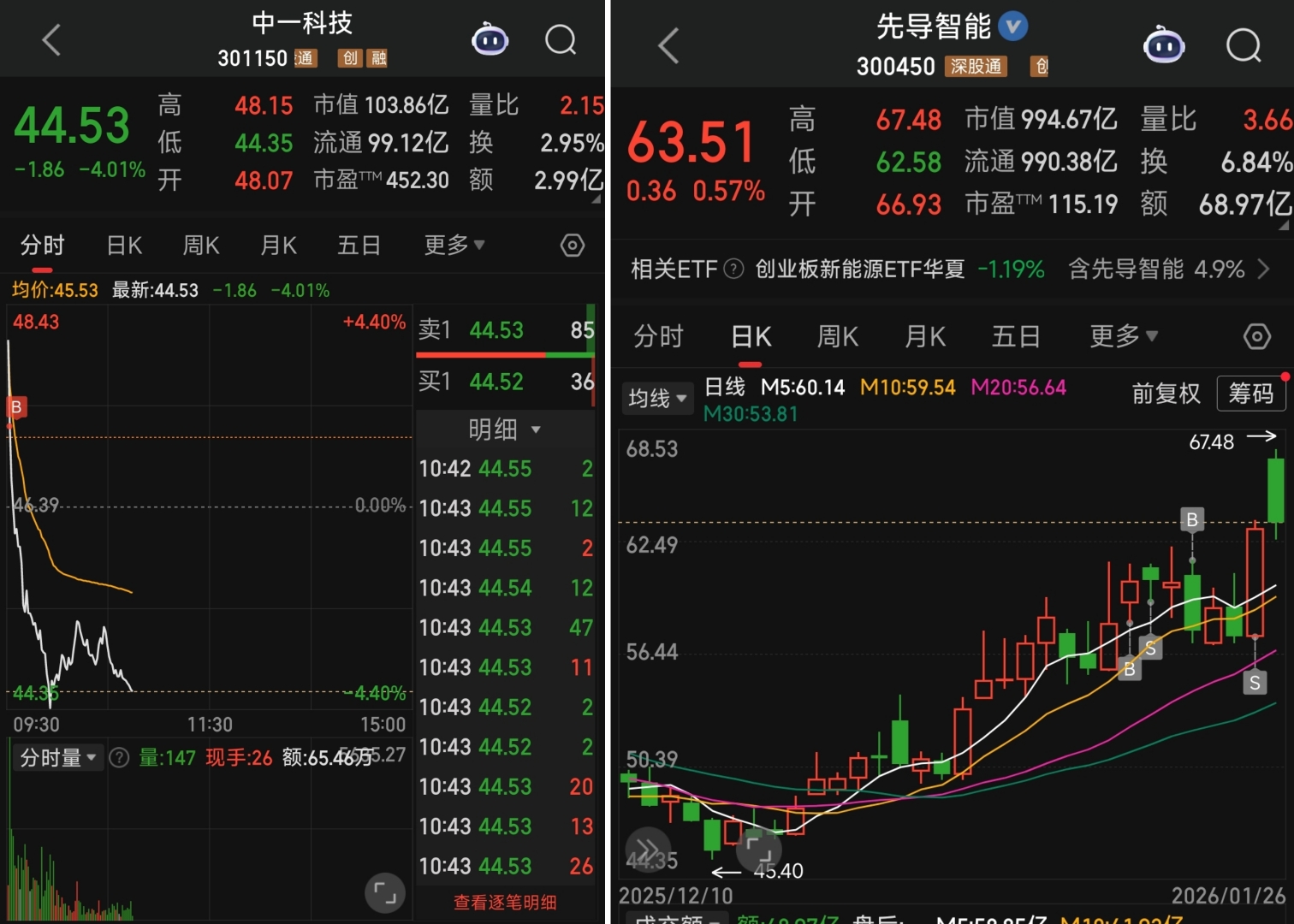Tap the 融 badge under 中一科技
The image size is (1294, 924).
pyautogui.click(x=378, y=57)
